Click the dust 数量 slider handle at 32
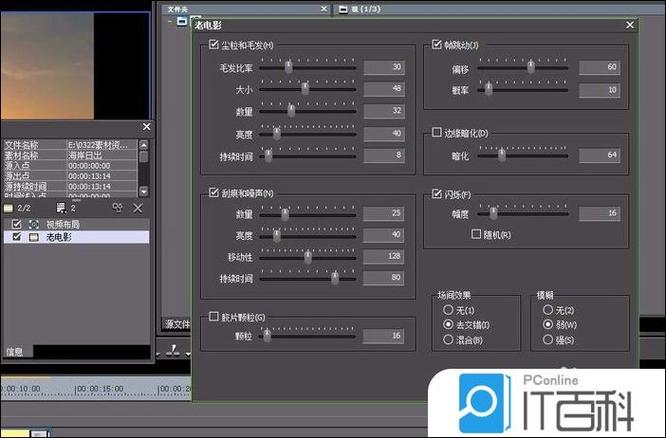Image resolution: width=666 pixels, height=438 pixels. (291, 110)
